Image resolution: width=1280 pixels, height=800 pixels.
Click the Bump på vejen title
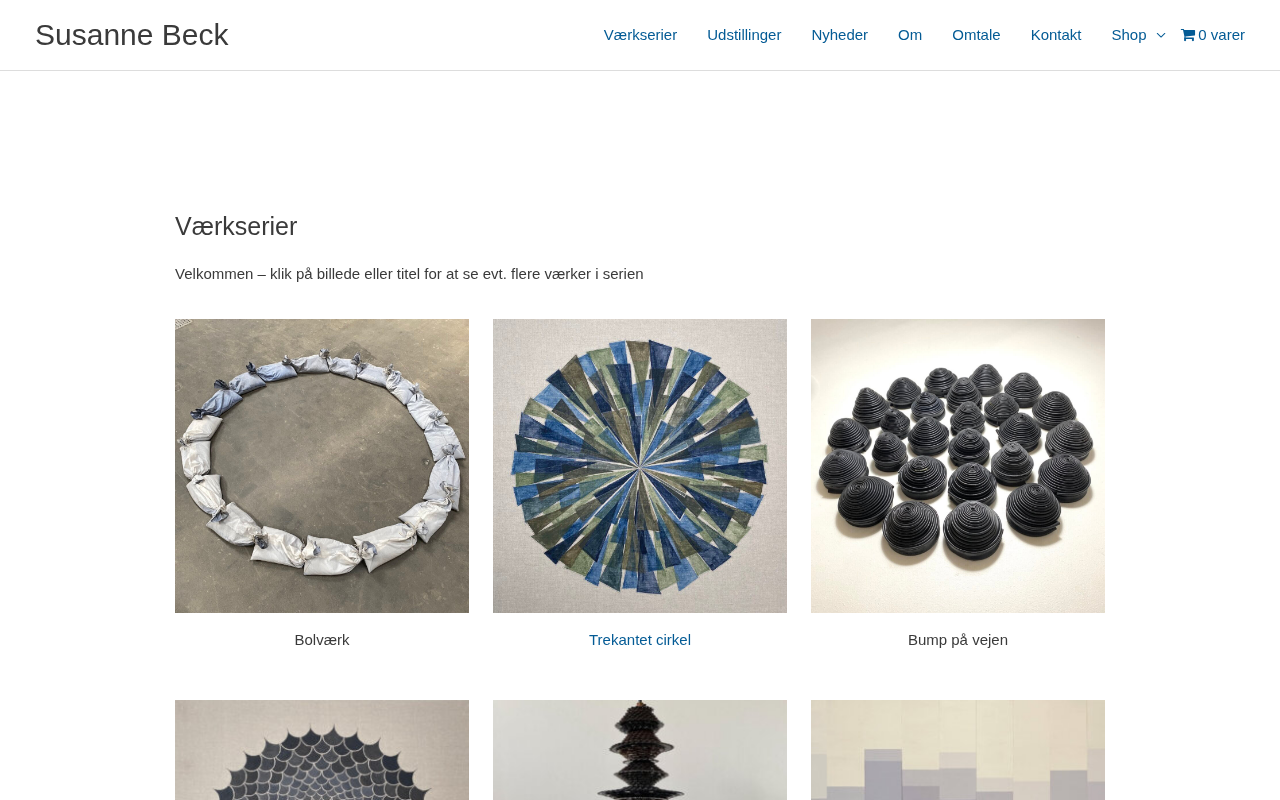coord(958,640)
